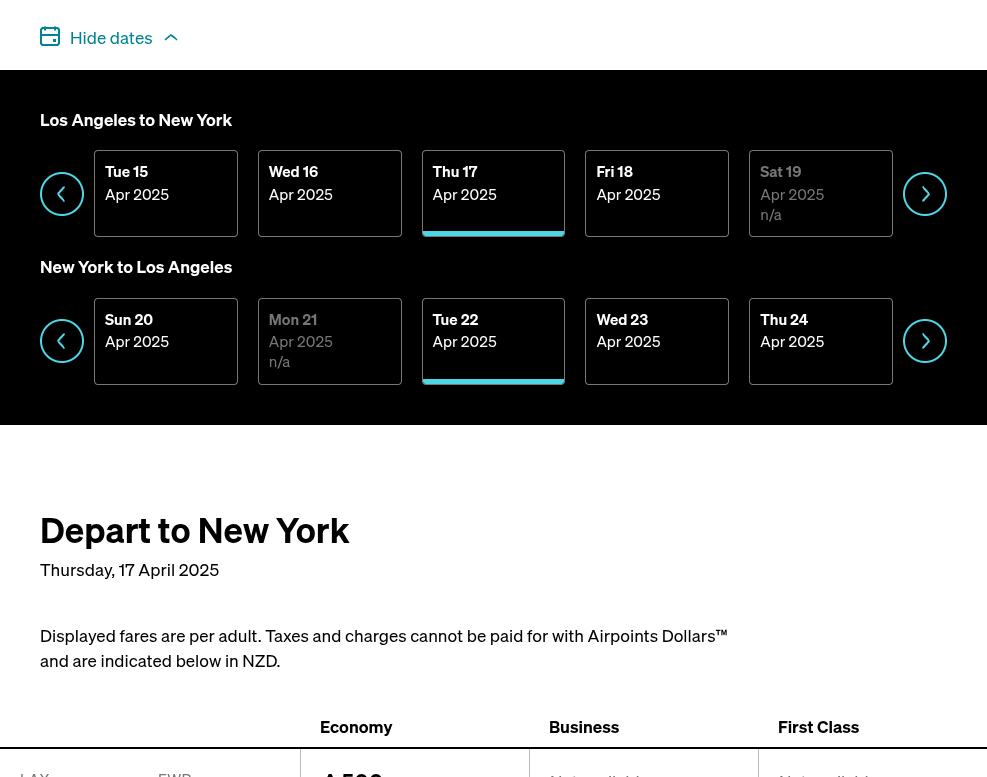The height and width of the screenshot is (777, 987).
Task: Show earlier New York to Los Angeles dates
Action: coord(62,341)
